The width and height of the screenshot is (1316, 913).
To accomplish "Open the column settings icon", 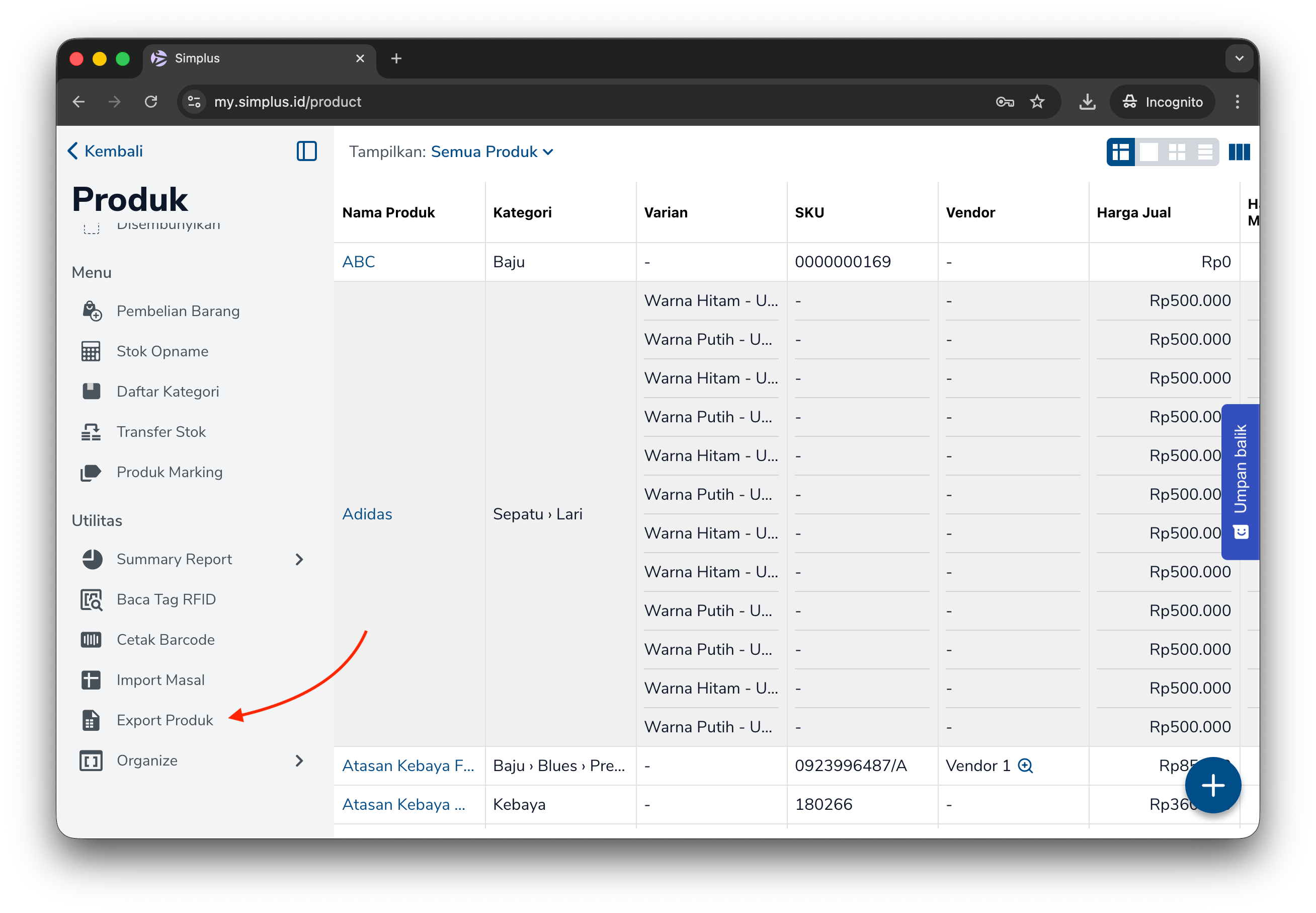I will 1240,152.
